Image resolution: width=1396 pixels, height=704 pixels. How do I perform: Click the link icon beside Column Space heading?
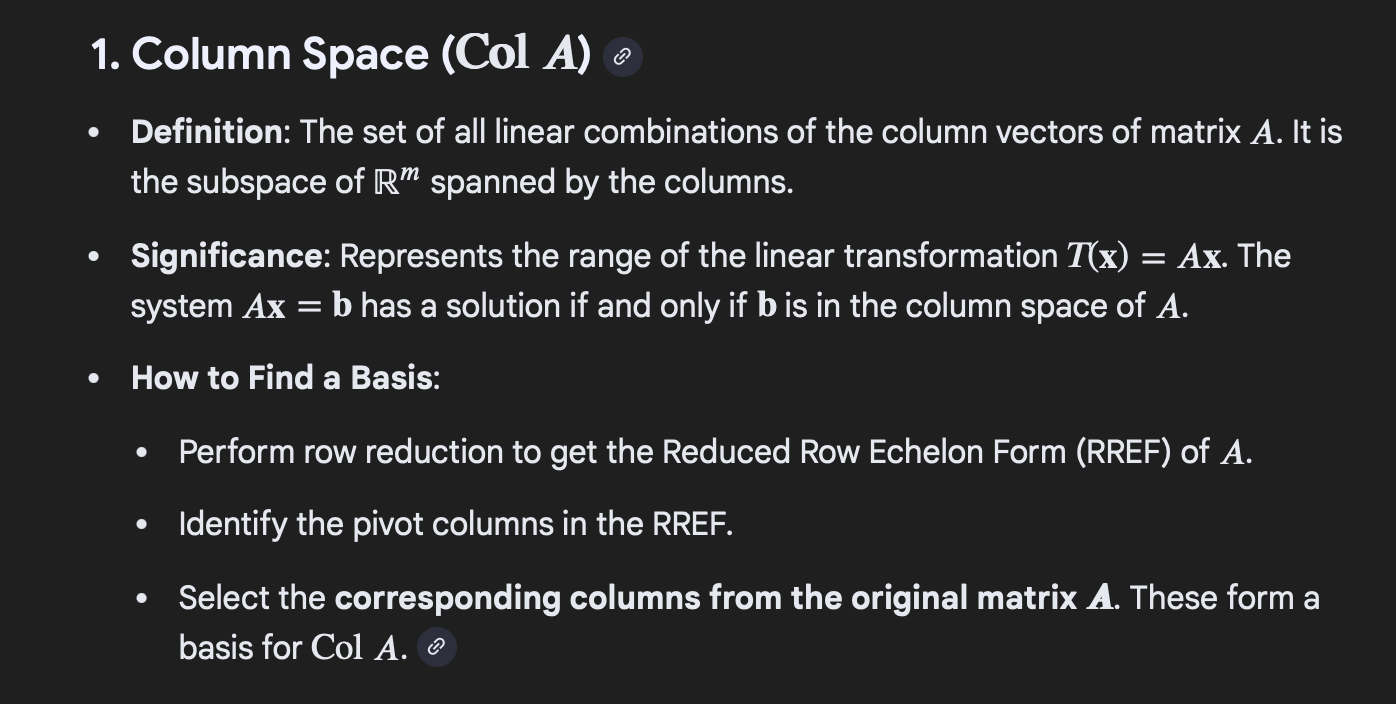coord(622,58)
